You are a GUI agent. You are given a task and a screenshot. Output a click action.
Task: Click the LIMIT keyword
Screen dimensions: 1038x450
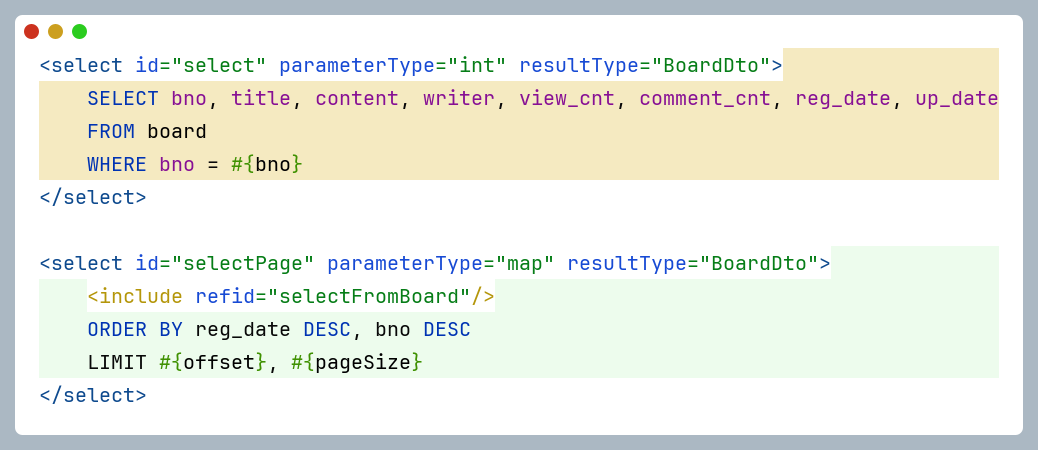[117, 363]
